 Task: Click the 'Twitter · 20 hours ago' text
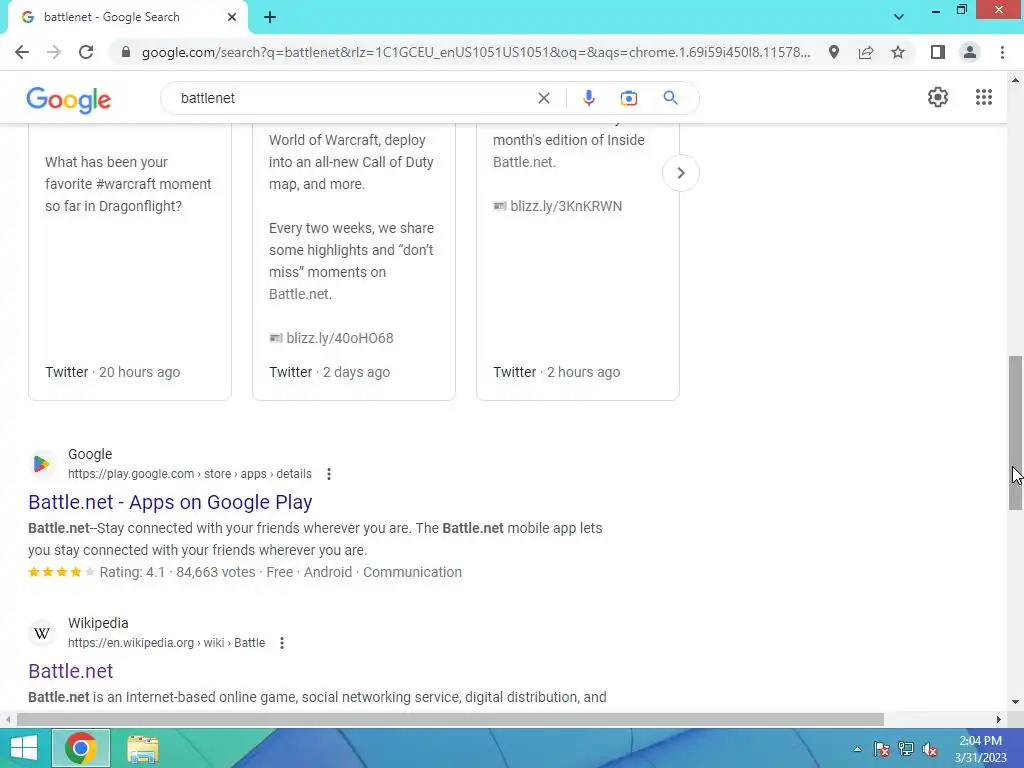point(112,372)
